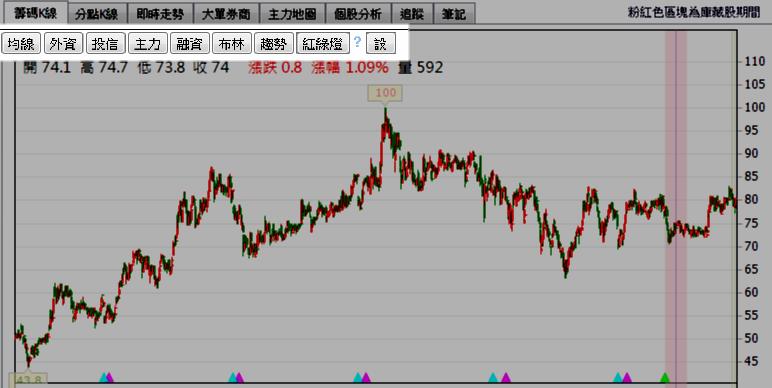Open the 主力地圖 tab

(x=292, y=14)
